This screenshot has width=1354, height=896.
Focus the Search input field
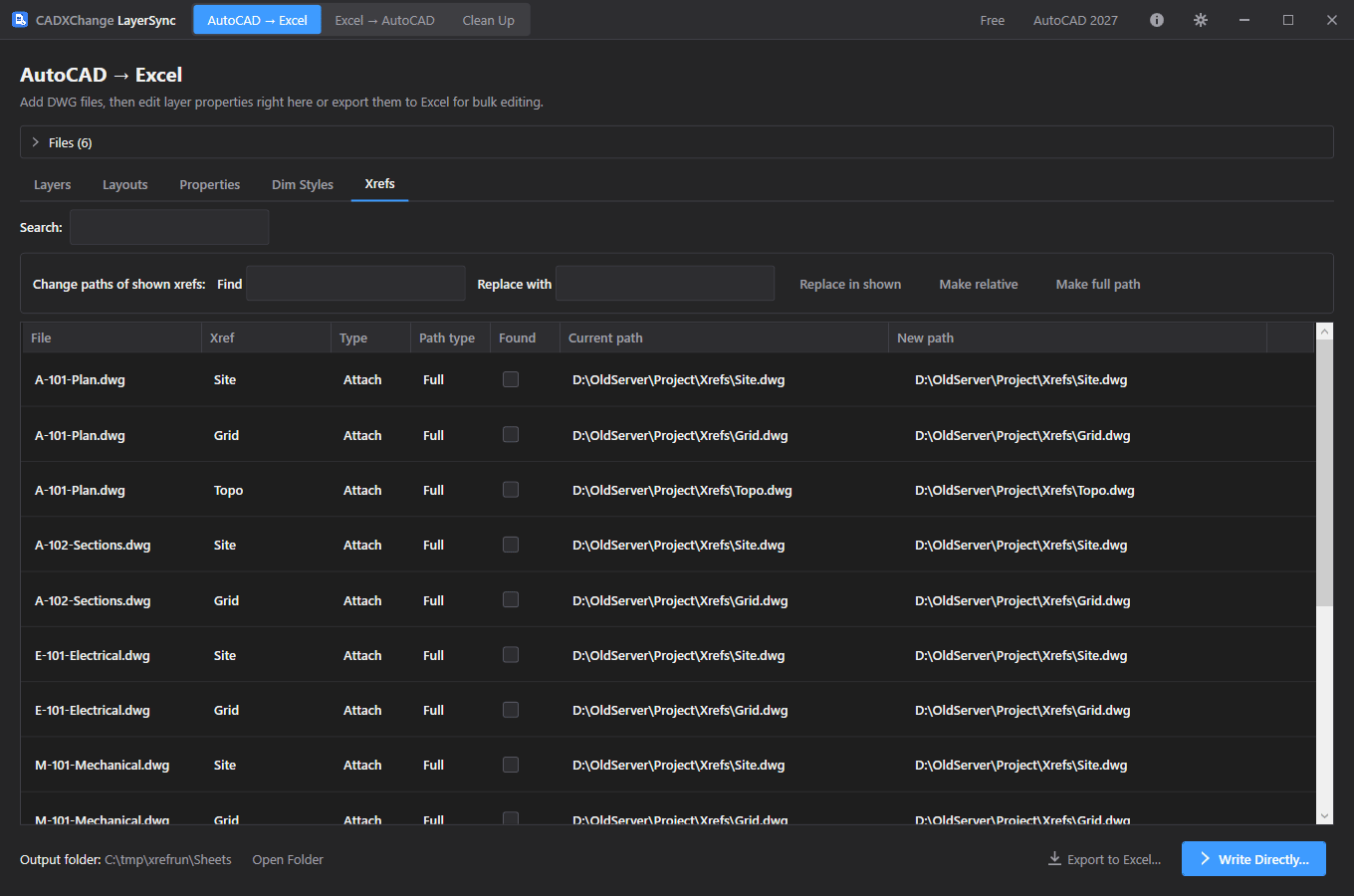(x=169, y=227)
